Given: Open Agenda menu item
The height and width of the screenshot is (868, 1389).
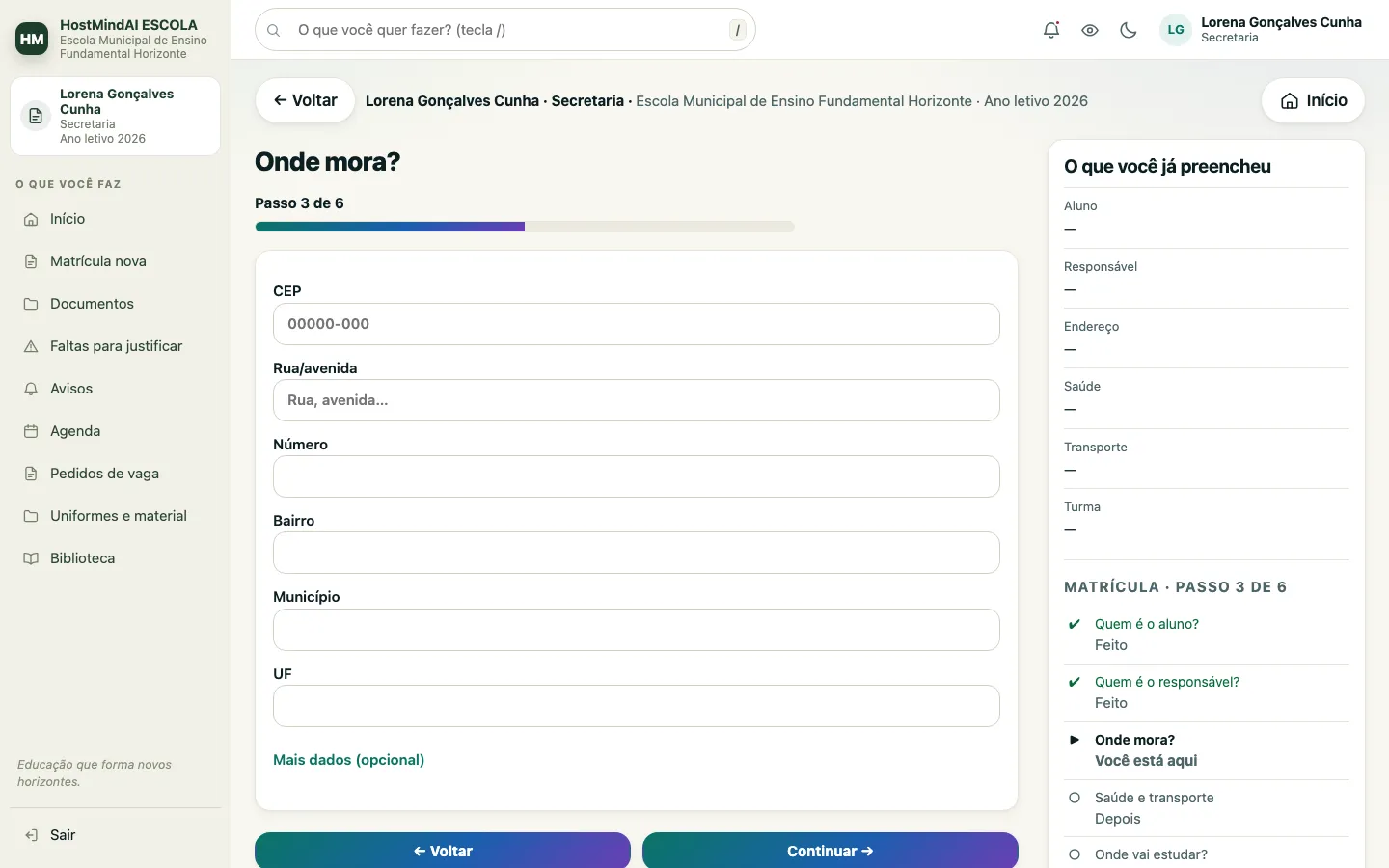Looking at the screenshot, I should coord(116,431).
